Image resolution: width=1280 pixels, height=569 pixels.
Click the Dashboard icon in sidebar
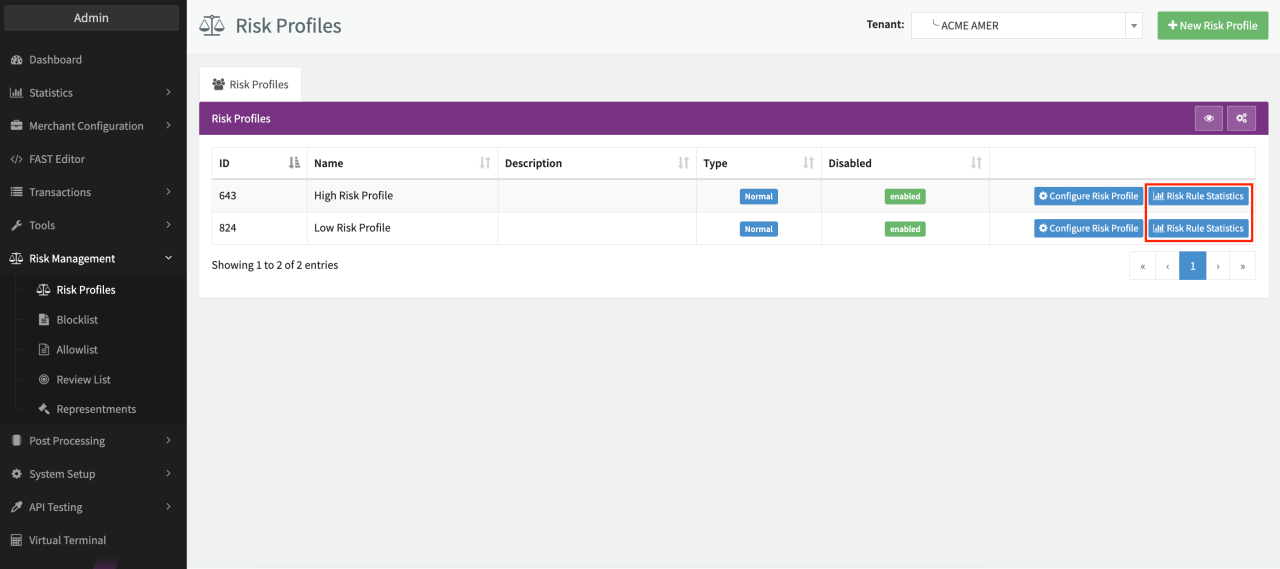[x=16, y=60]
